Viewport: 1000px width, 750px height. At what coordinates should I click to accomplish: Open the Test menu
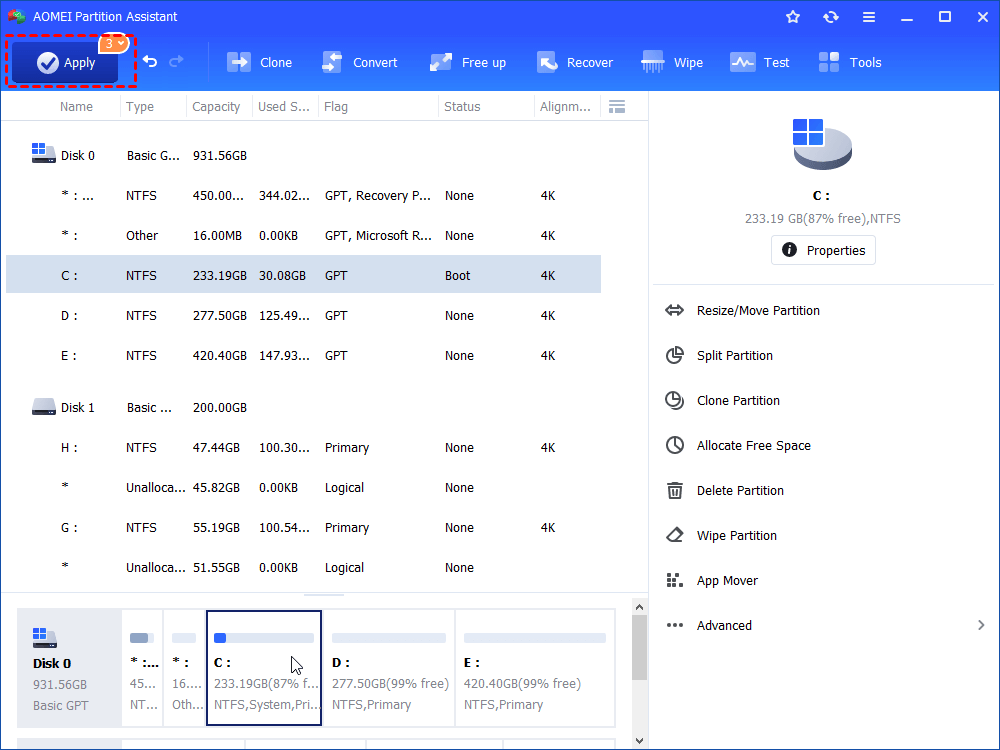[760, 62]
